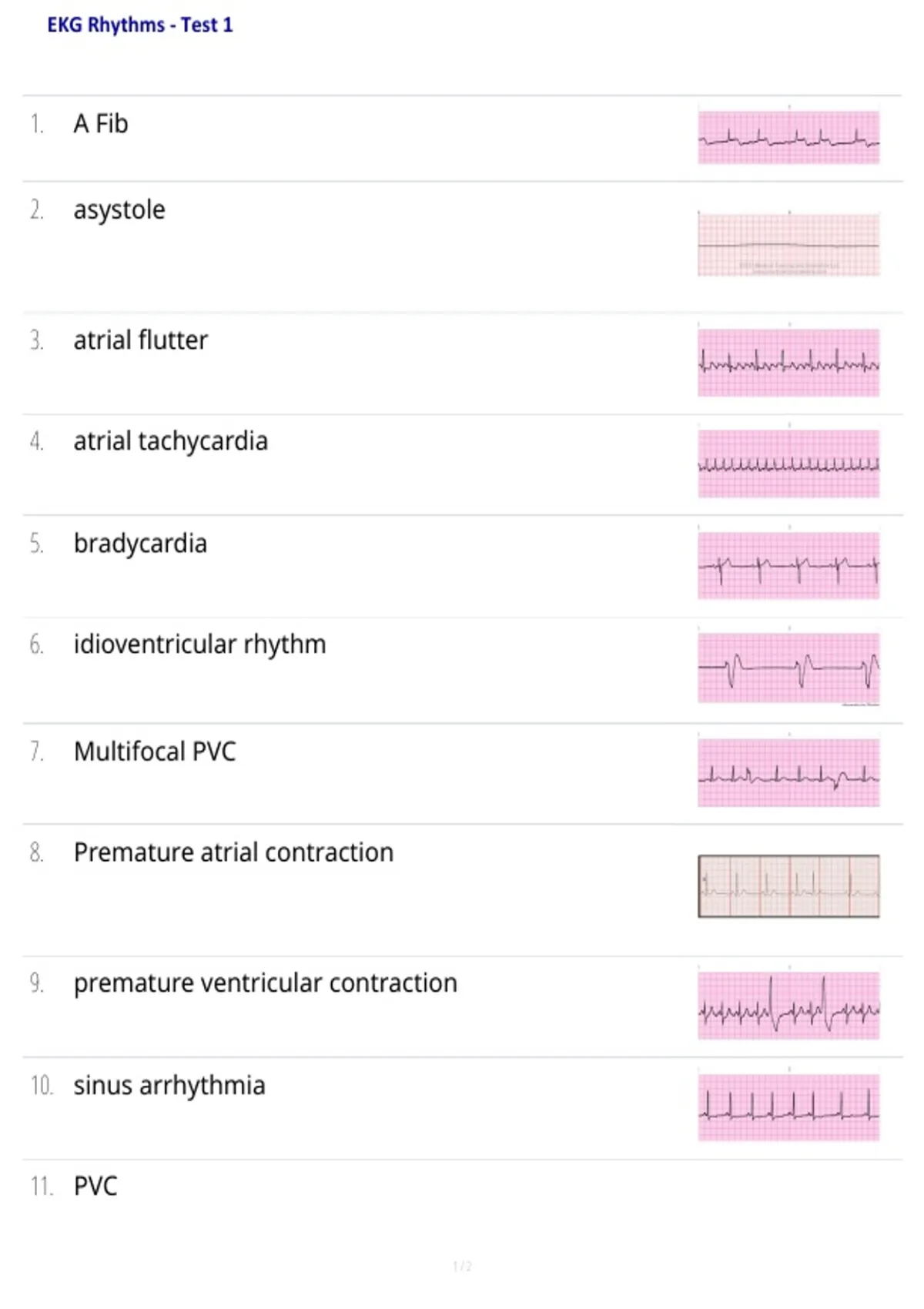Select the idioventricular rhythm strip image

(x=788, y=668)
